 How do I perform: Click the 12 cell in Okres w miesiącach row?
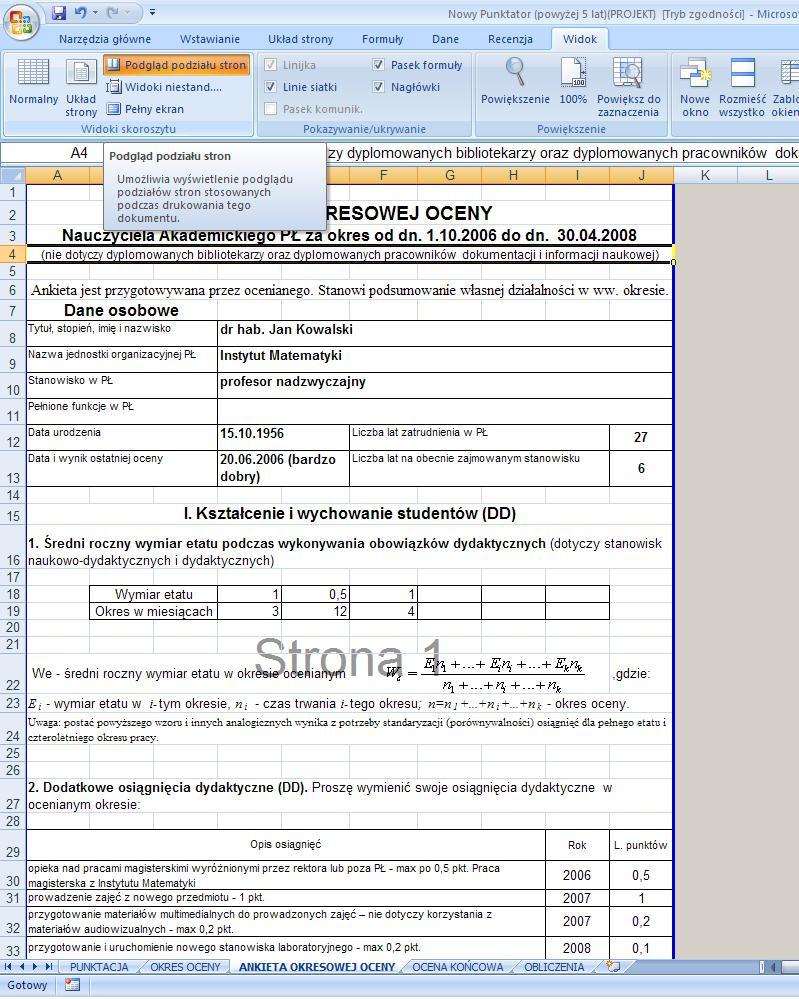point(315,611)
